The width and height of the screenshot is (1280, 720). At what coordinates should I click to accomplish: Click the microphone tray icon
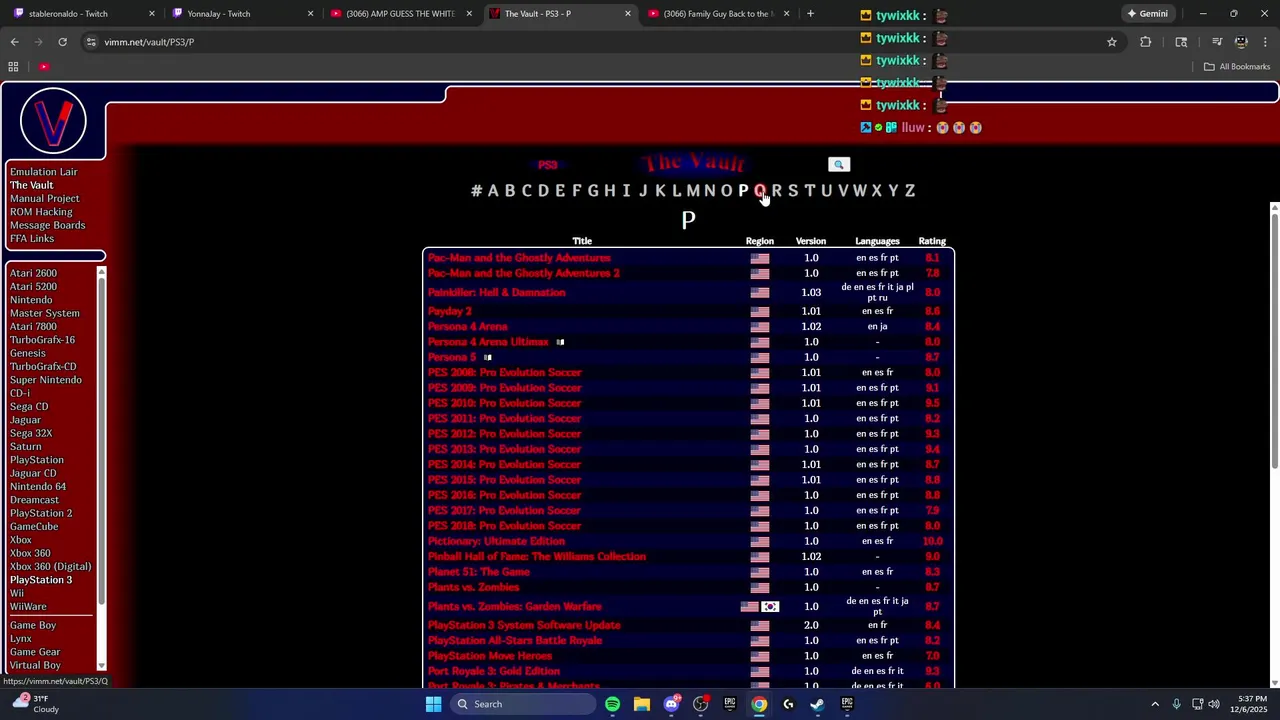click(1176, 704)
